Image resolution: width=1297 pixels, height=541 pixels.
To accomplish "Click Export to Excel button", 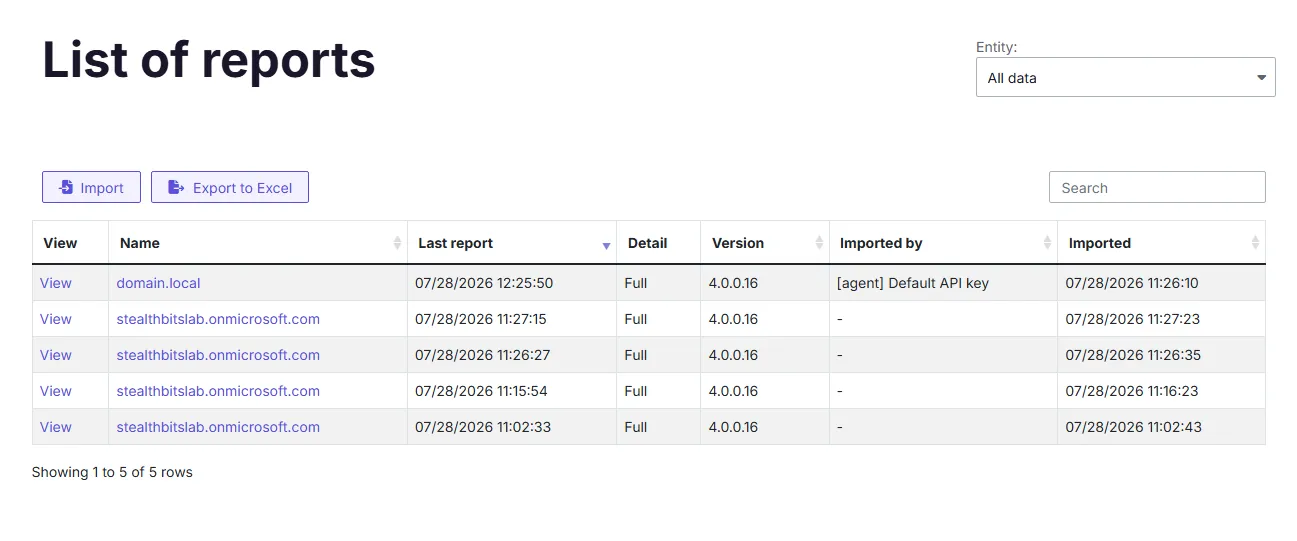I will coord(230,187).
